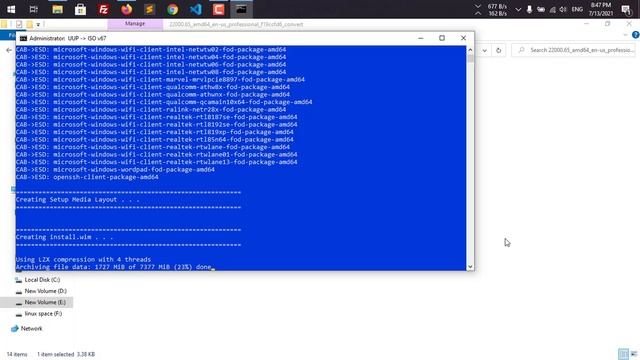Open Camtasia from the taskbar
Image resolution: width=640 pixels, height=360 pixels.
click(x=218, y=9)
